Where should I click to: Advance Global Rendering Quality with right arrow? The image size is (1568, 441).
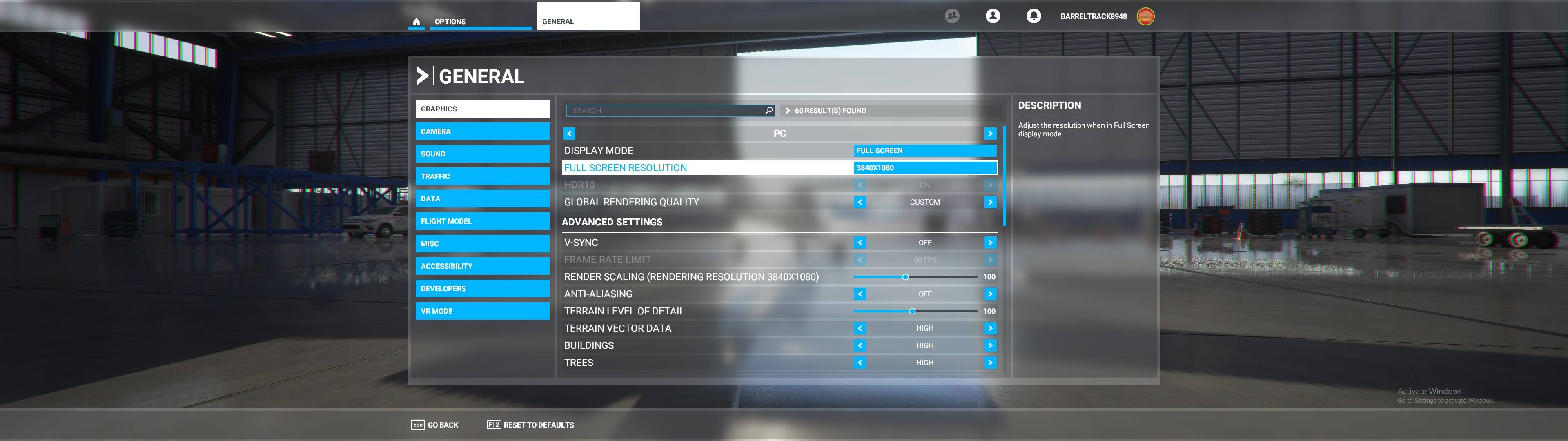point(990,202)
